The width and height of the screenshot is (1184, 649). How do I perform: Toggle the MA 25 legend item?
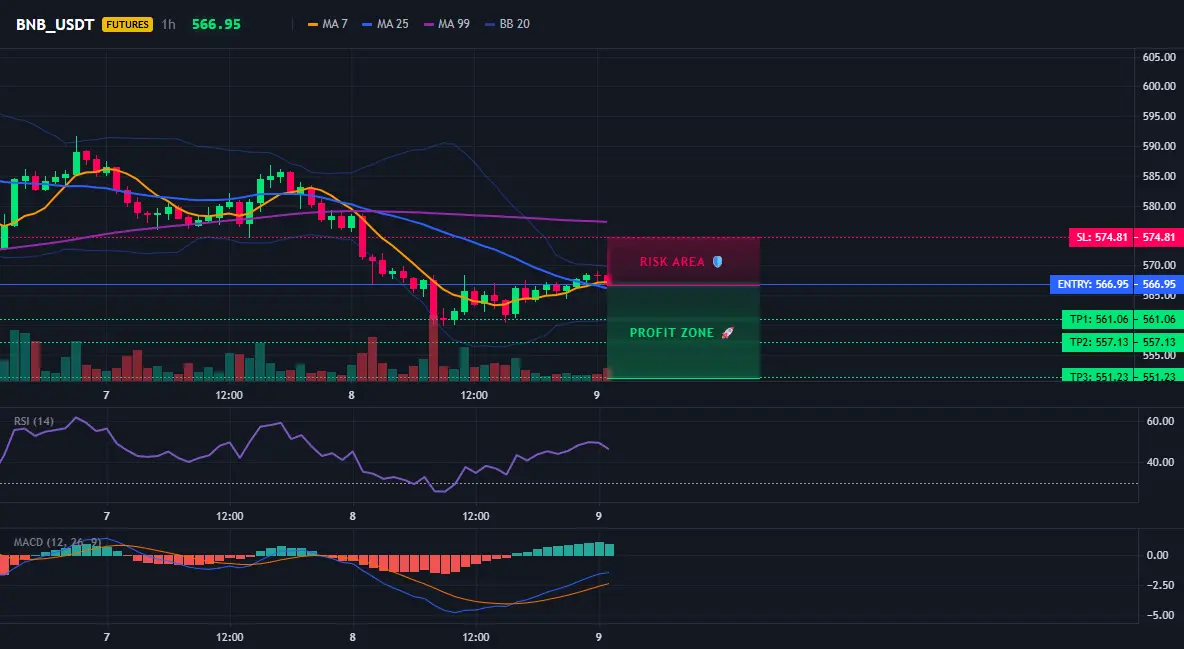[385, 24]
